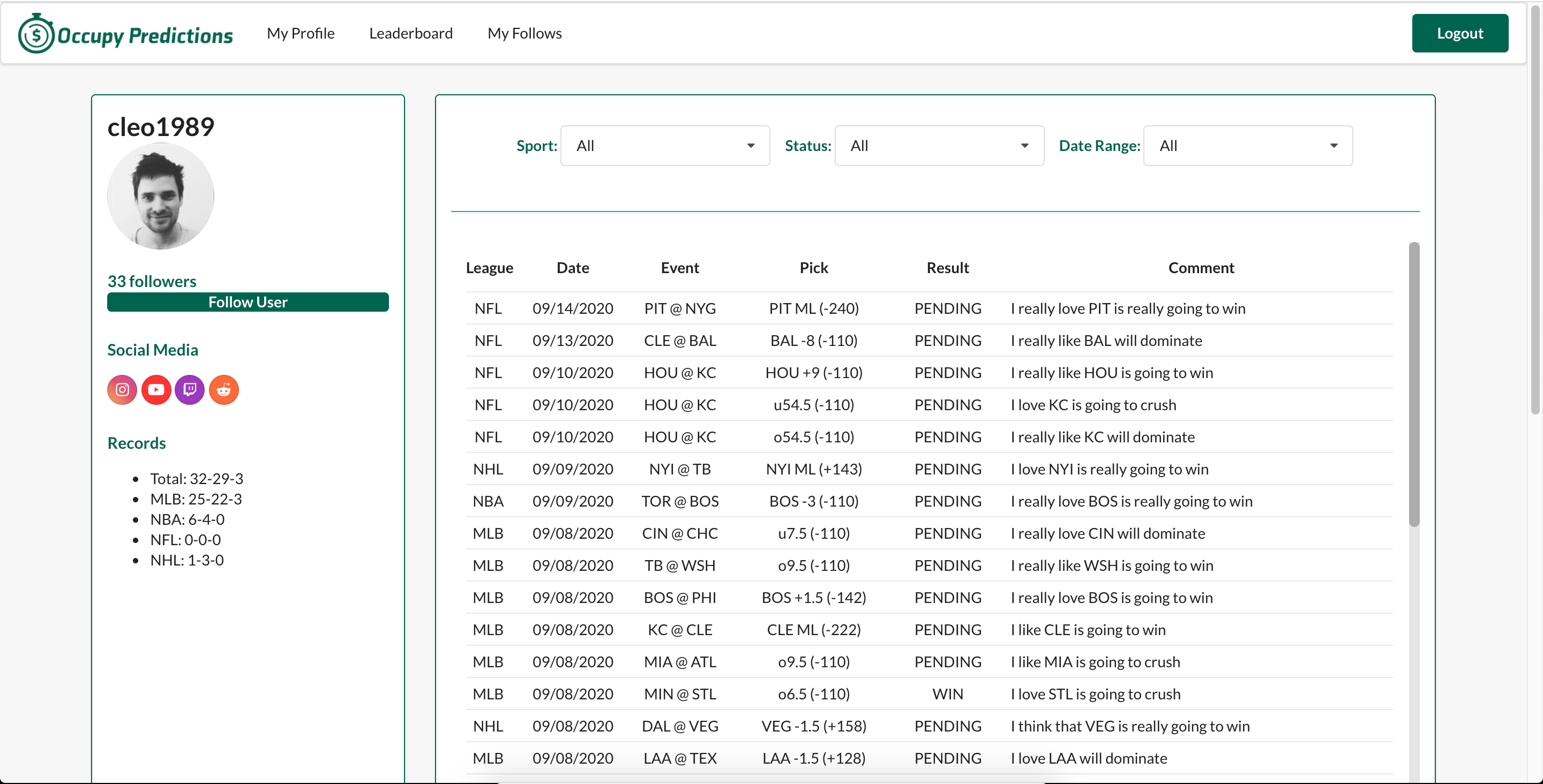Open the Twitch social media icon
The image size is (1543, 784).
(190, 390)
